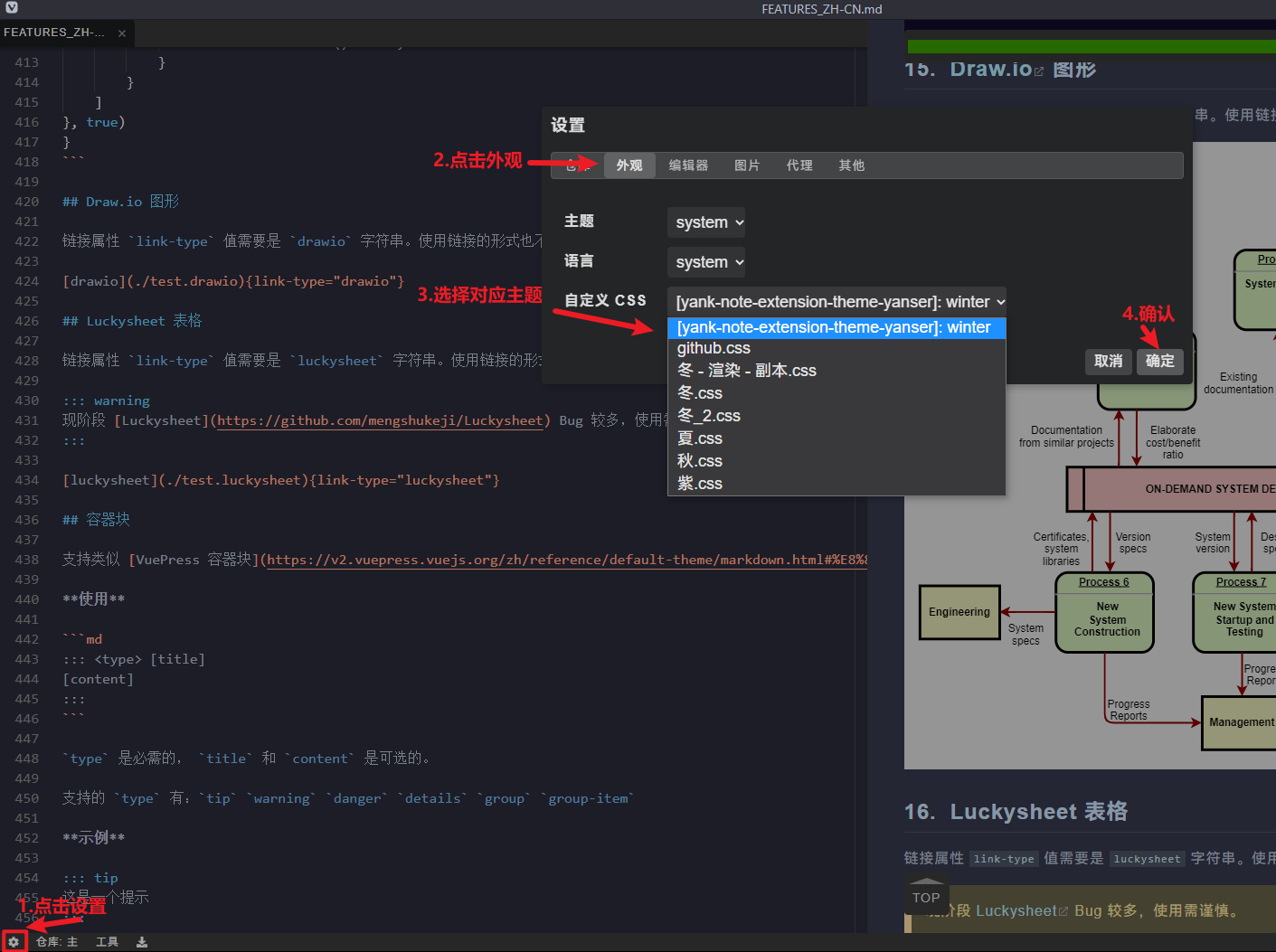
Task: Click the app logo in title bar
Action: (11, 8)
